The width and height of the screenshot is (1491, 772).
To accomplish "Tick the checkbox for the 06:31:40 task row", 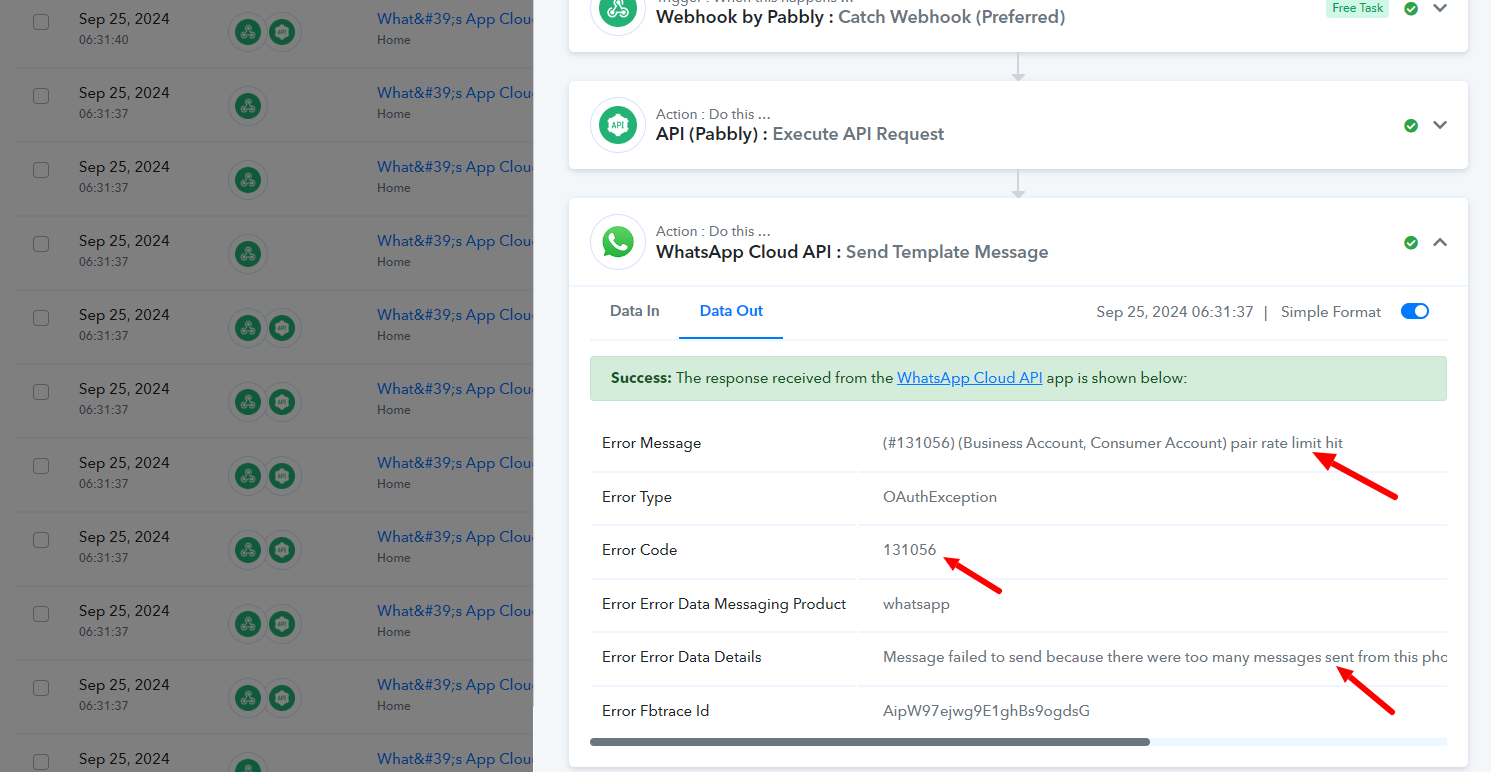I will 41,22.
